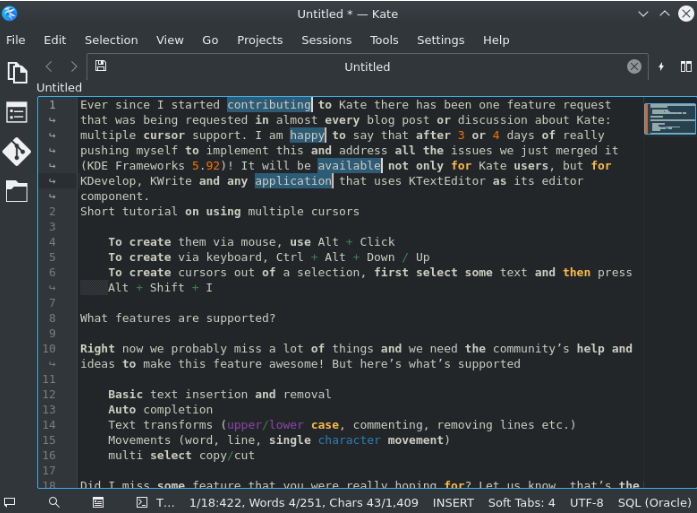Open the Documents sidebar panel

(x=17, y=73)
